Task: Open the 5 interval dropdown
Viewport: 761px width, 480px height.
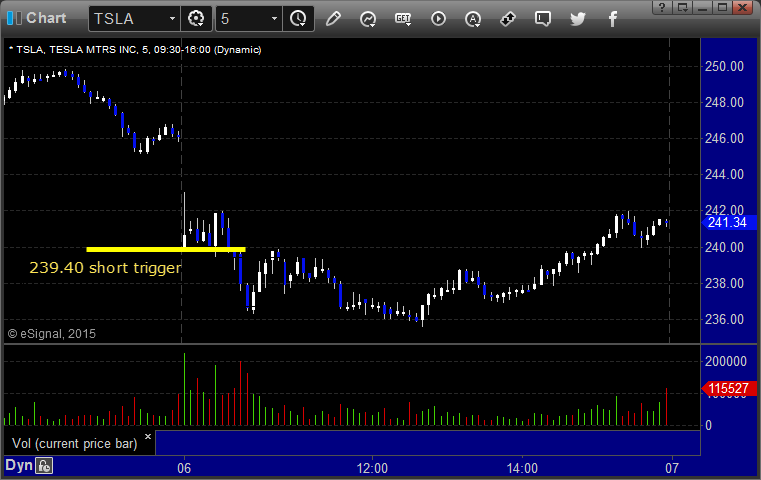Action: click(274, 19)
